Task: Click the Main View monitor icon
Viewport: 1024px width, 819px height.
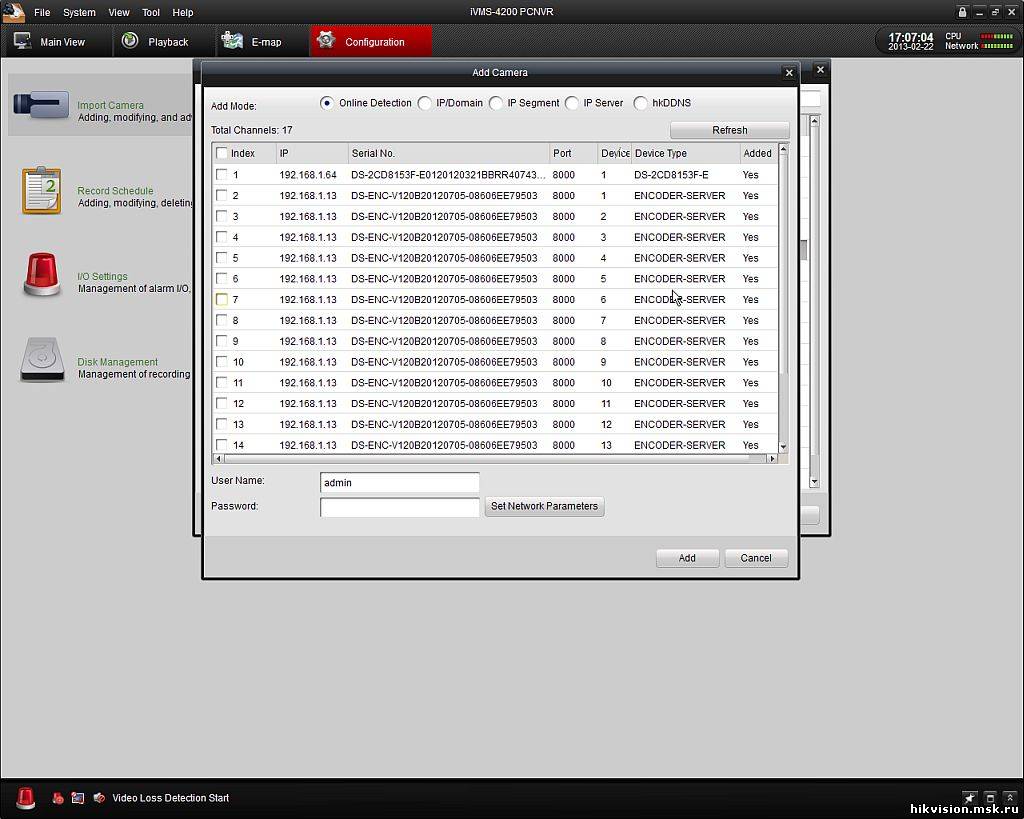Action: click(x=23, y=41)
